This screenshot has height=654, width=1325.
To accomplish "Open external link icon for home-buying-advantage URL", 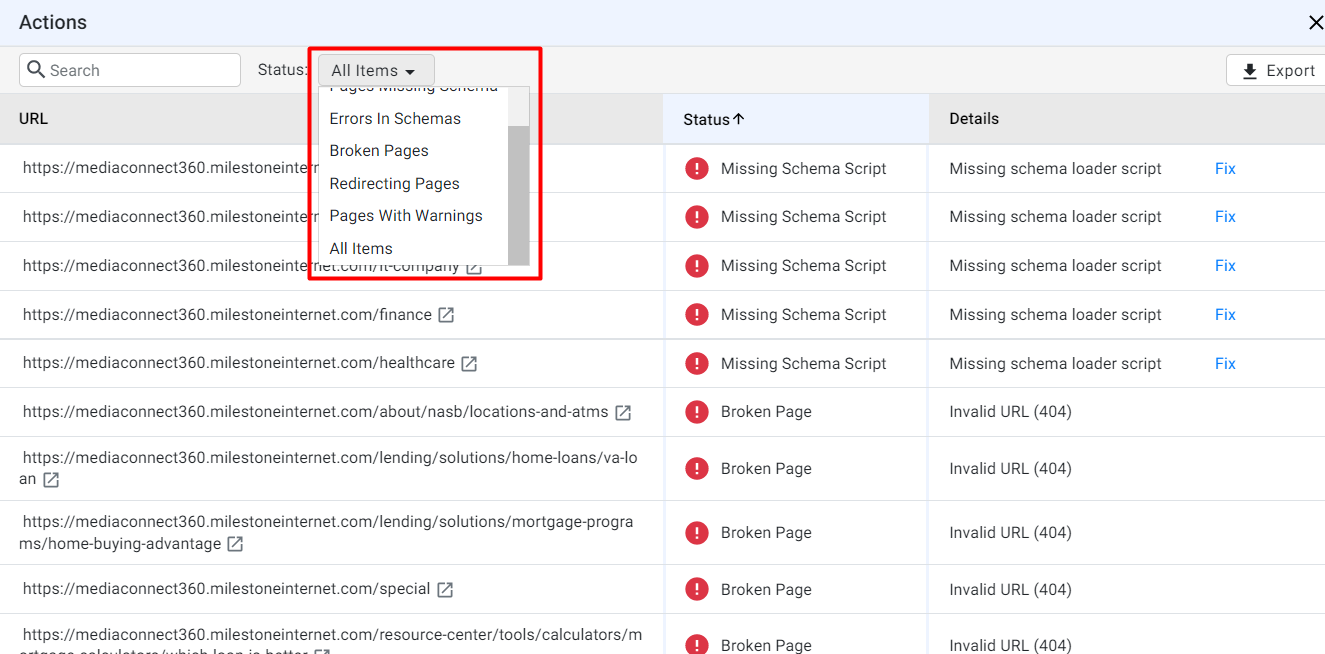I will [x=235, y=544].
